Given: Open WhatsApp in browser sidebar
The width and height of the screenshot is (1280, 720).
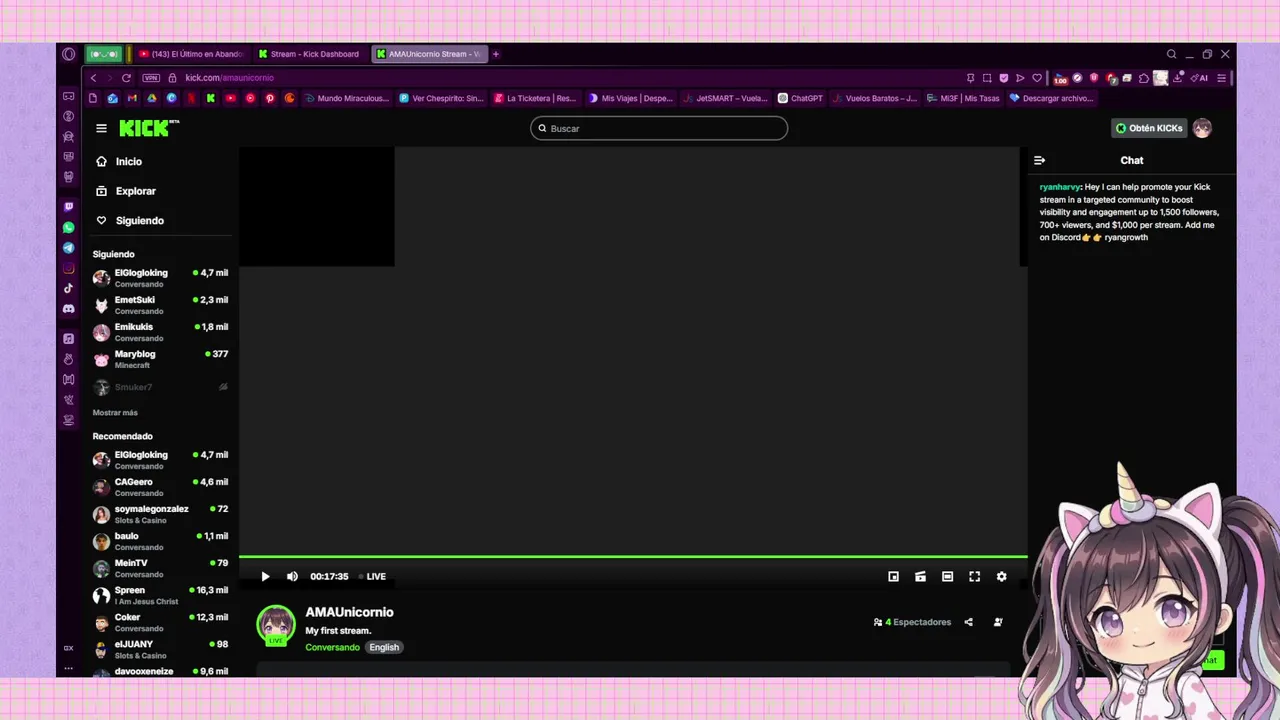Looking at the screenshot, I should click(x=68, y=227).
